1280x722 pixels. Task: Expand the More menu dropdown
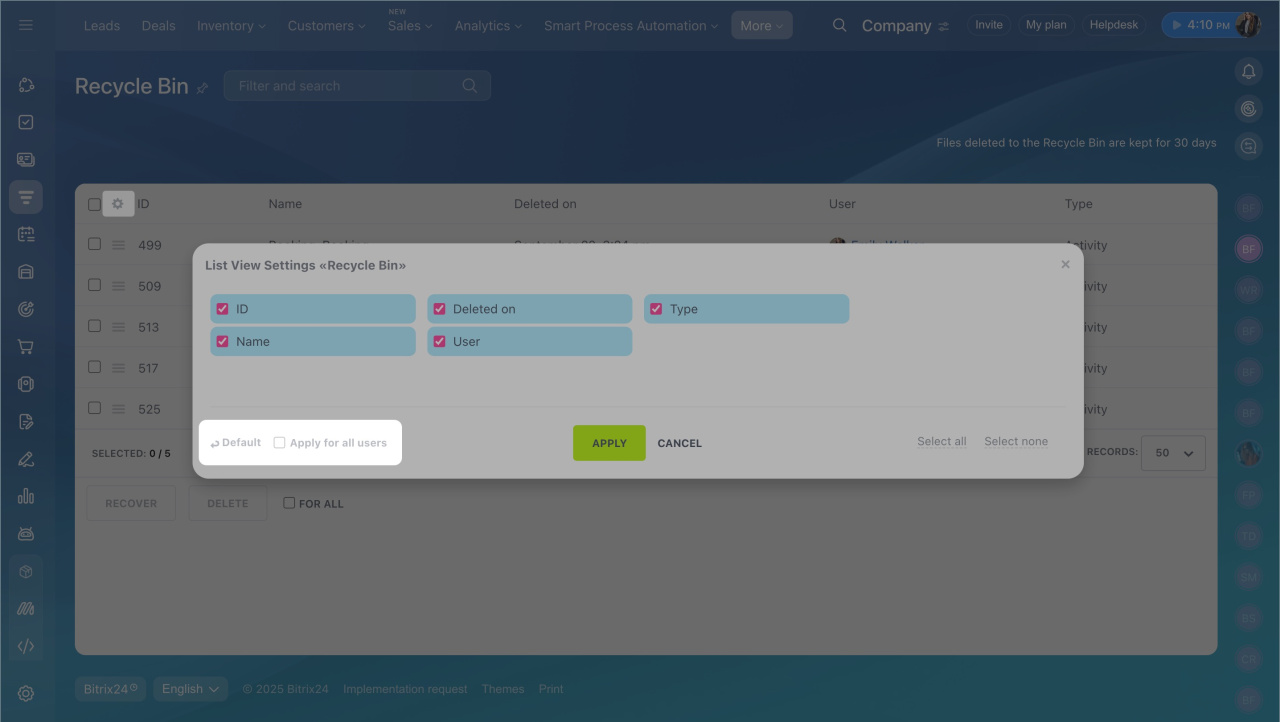coord(761,26)
